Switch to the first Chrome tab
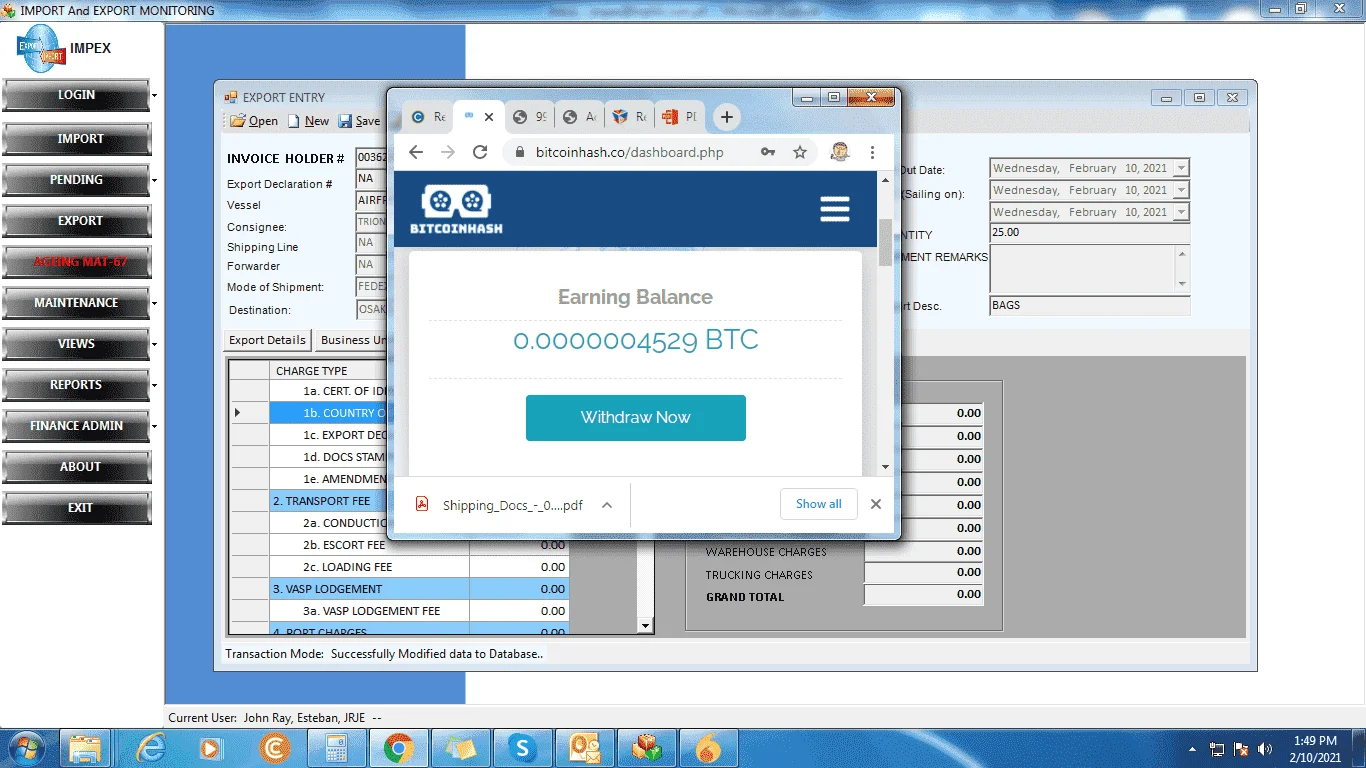1366x768 pixels. point(429,117)
